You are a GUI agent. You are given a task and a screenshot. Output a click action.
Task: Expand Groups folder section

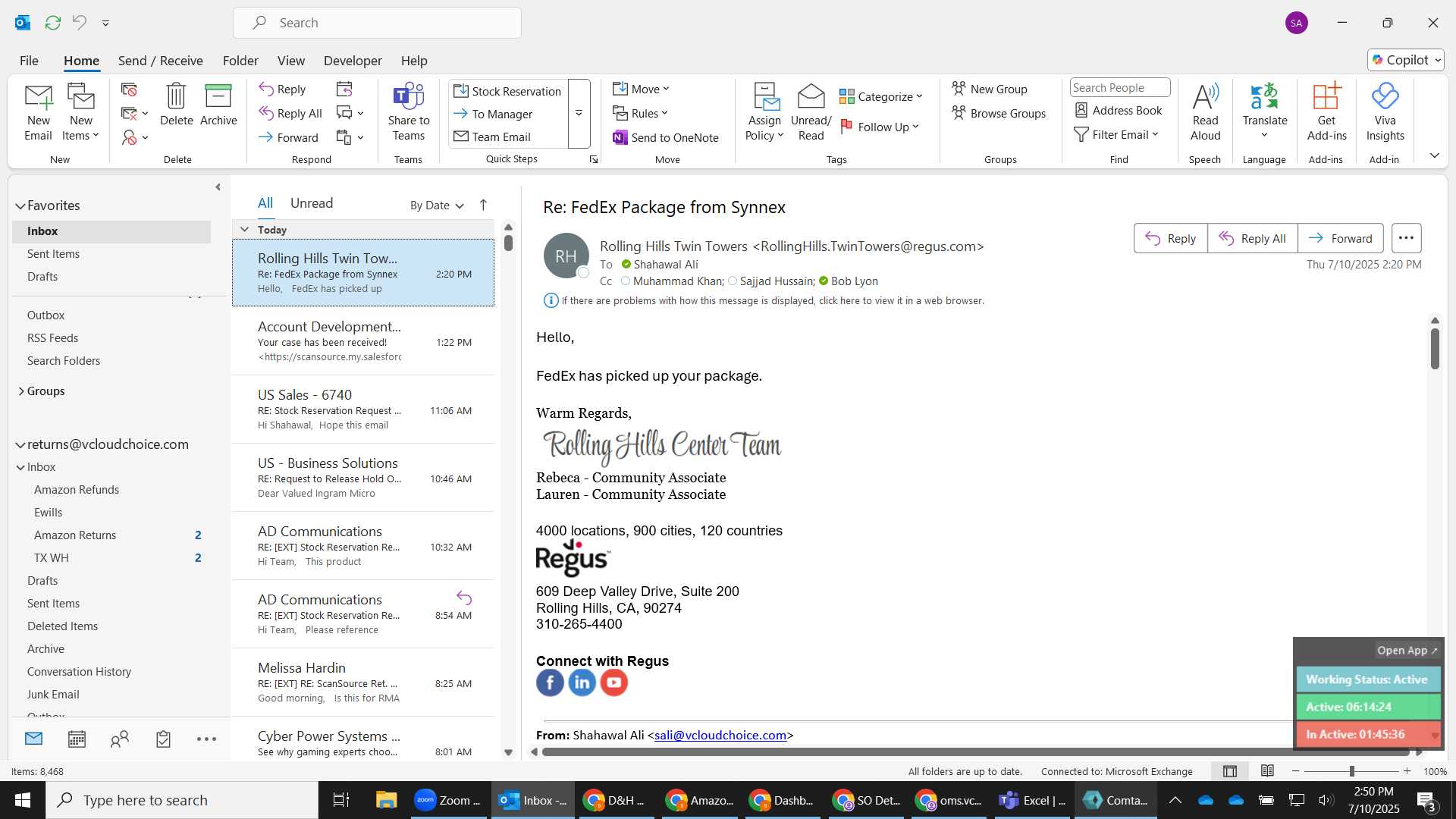20,391
